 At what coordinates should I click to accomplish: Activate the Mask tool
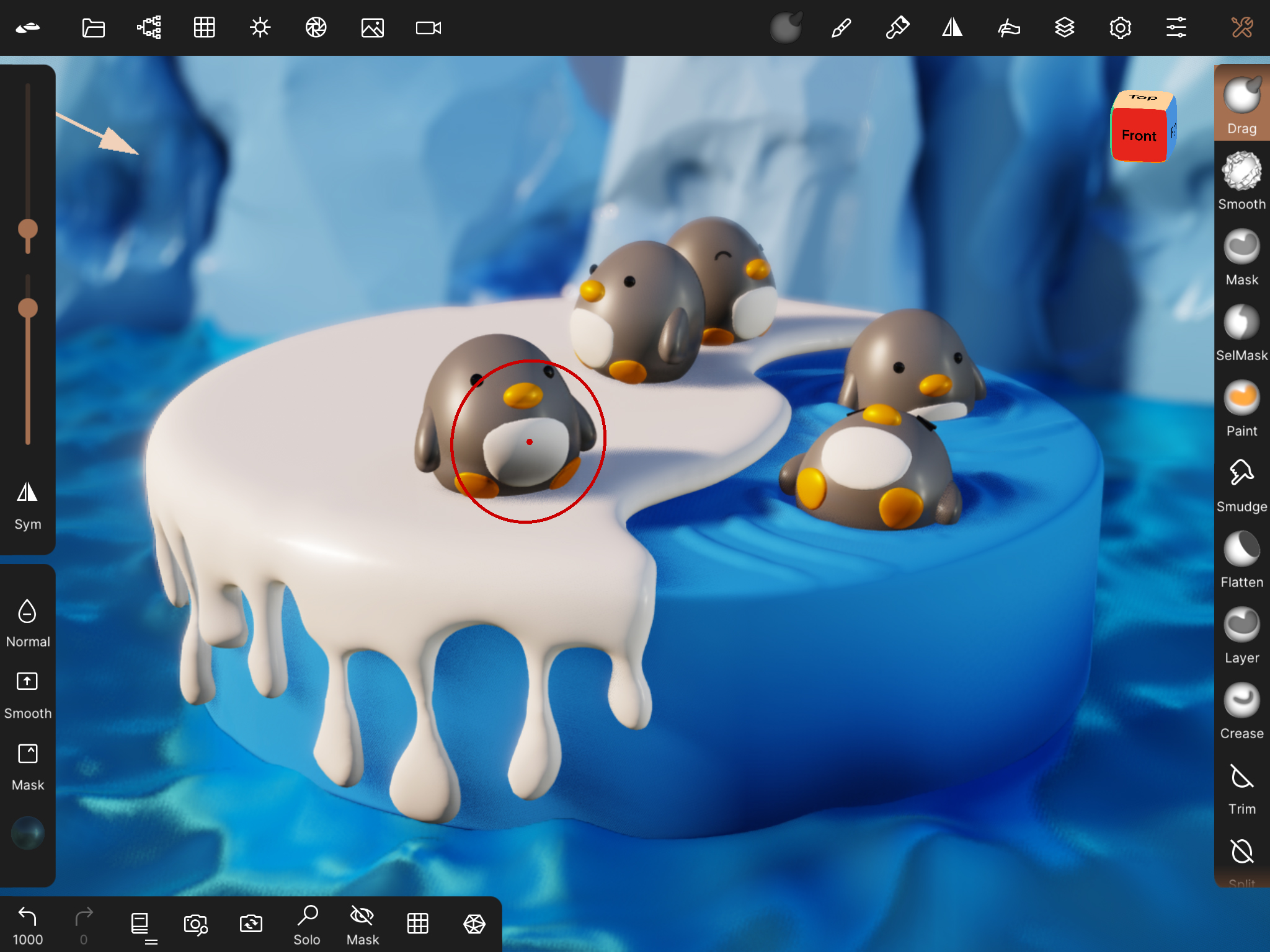[x=1241, y=255]
